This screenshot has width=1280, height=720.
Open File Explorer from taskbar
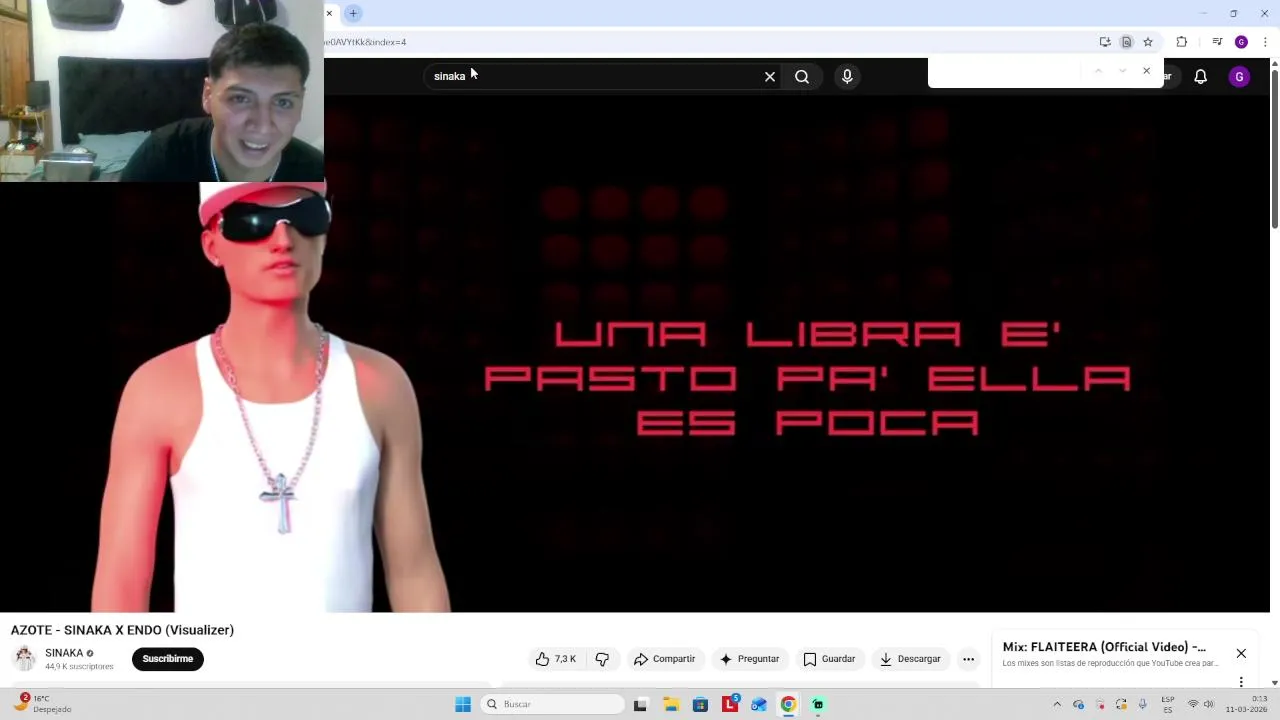[671, 704]
